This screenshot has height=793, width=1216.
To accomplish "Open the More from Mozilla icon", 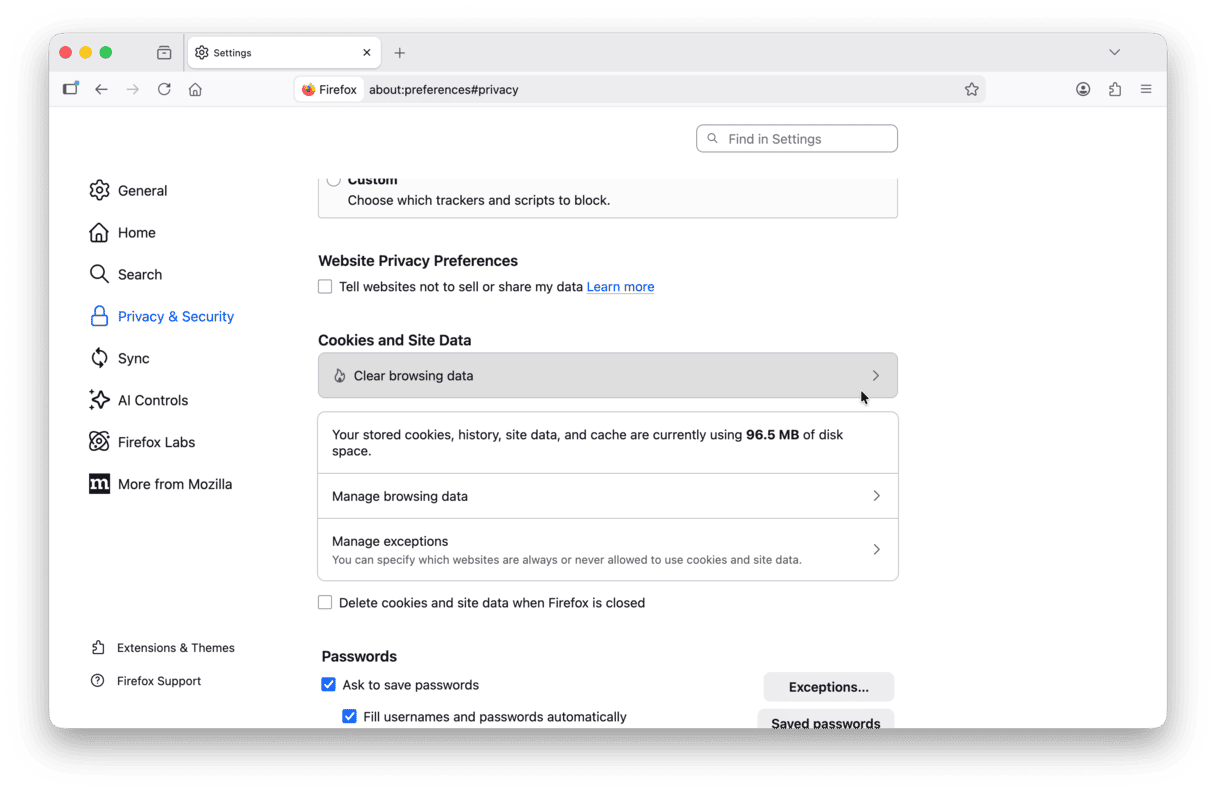I will point(99,483).
